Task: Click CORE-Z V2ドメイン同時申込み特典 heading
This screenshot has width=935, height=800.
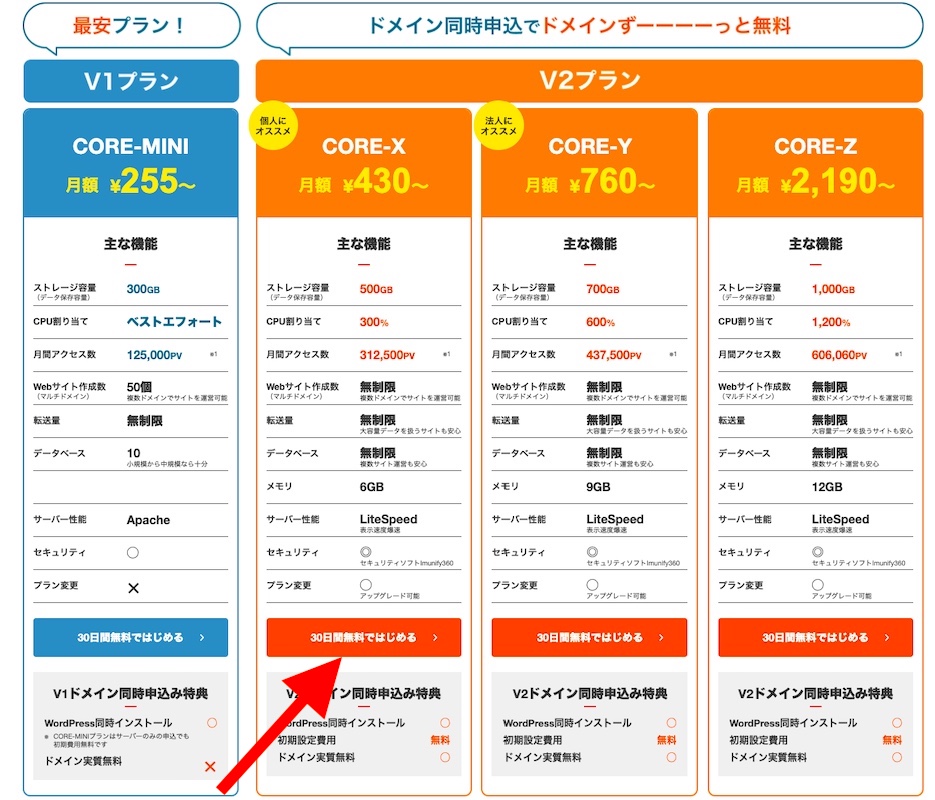Action: click(x=815, y=694)
